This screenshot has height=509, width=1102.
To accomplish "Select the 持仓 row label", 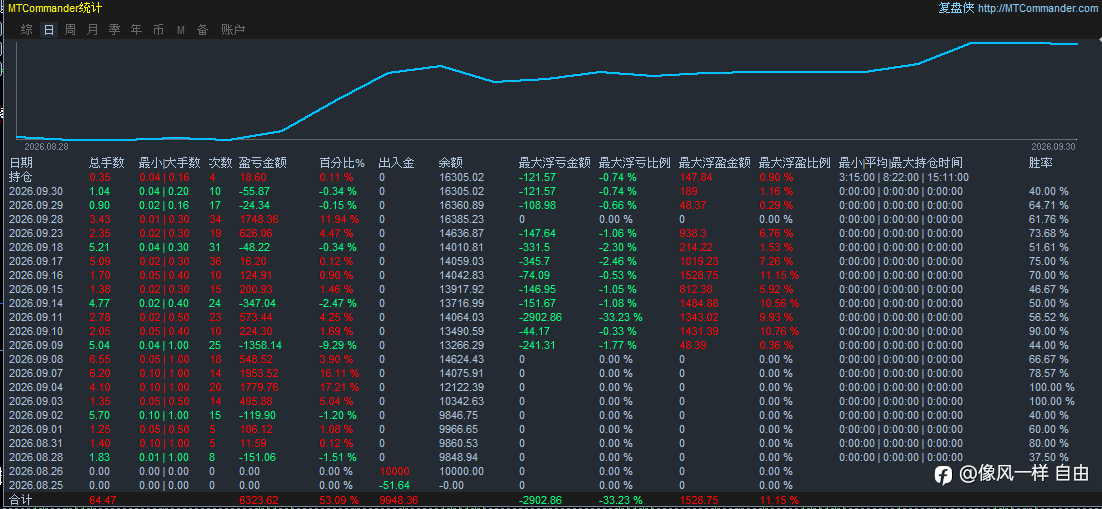I will coord(20,177).
